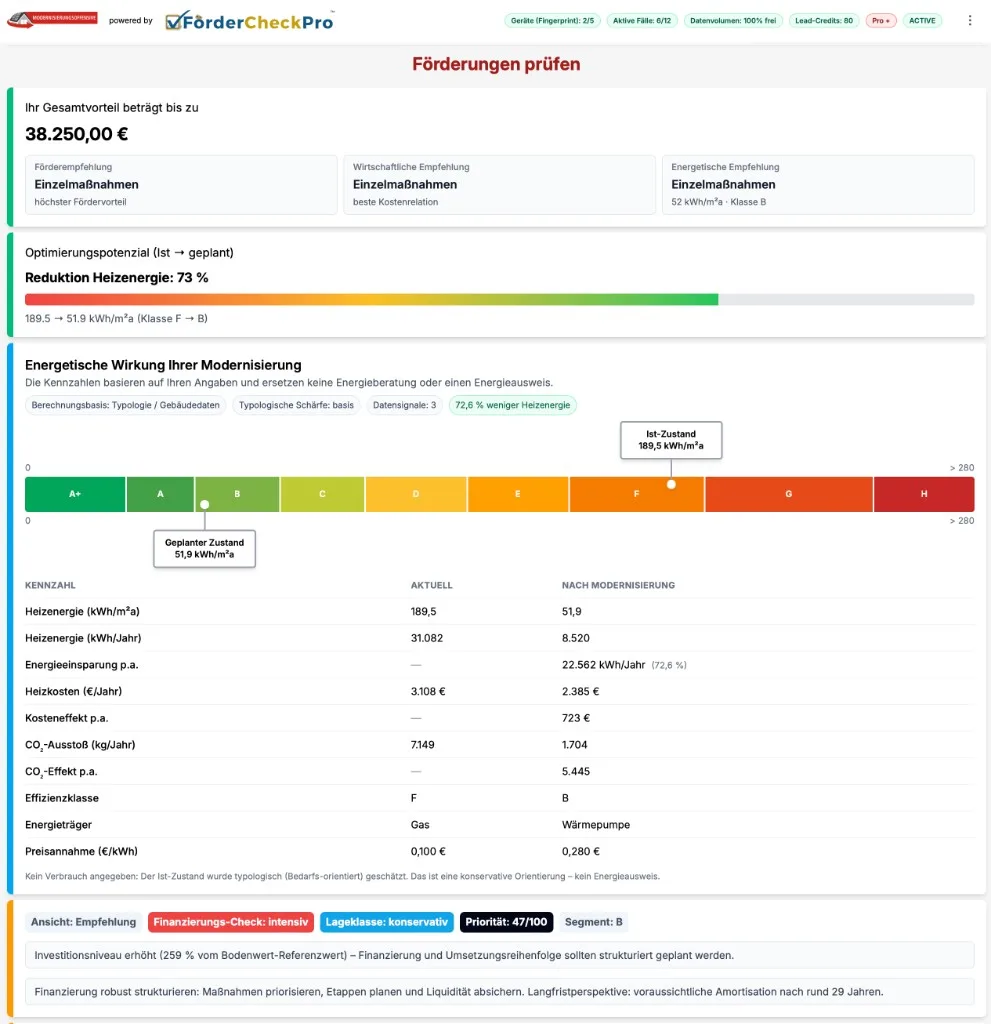
Task: Click the Gas energy source cell
Action: 420,825
